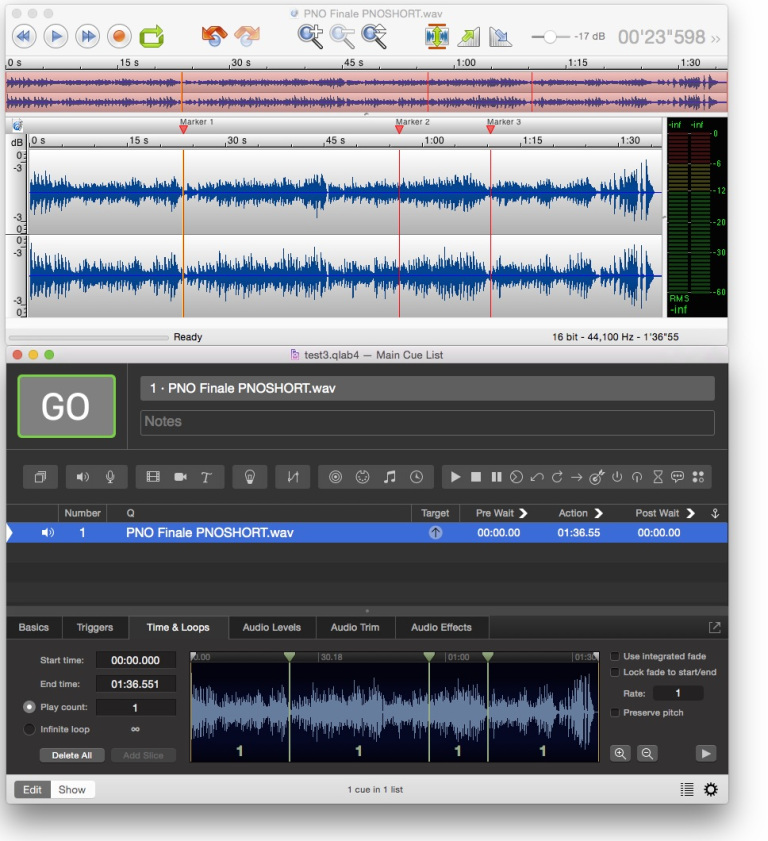This screenshot has width=768, height=841.
Task: Add a MIDI File cue with the music note icon
Action: pyautogui.click(x=390, y=477)
